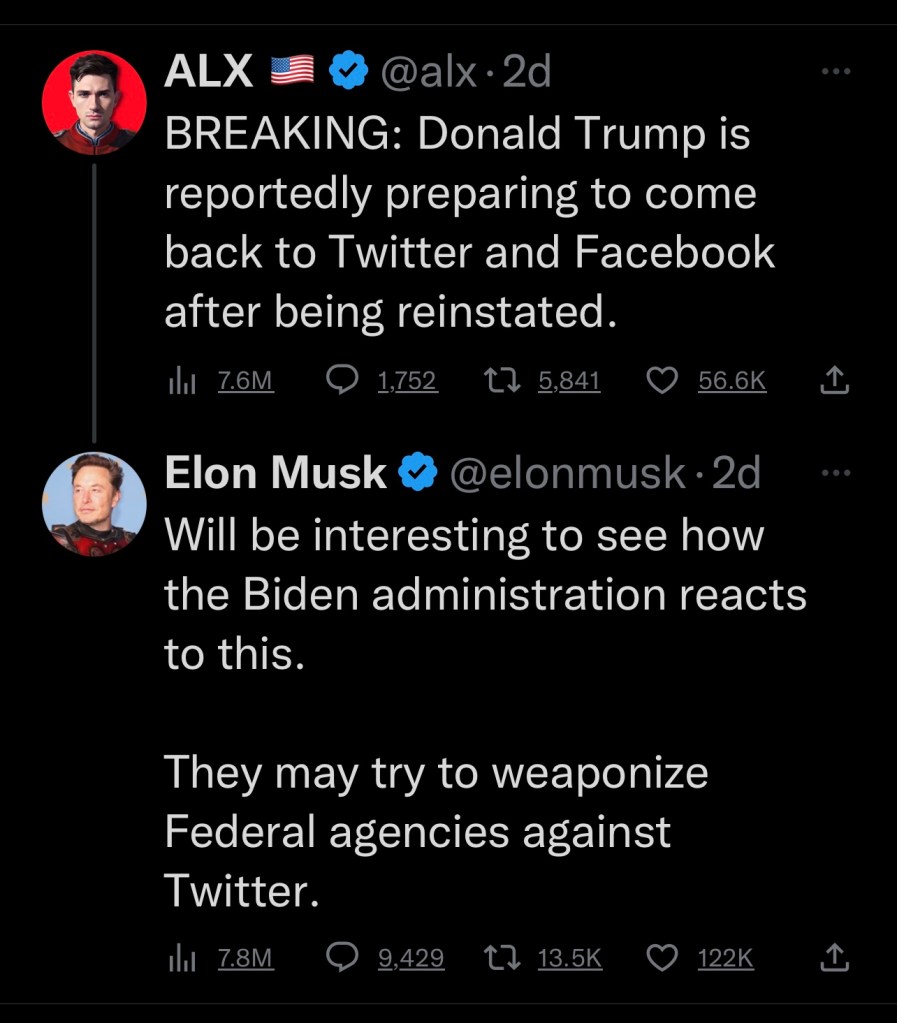
Task: Open Elon Musk's profile picture
Action: click(x=94, y=503)
